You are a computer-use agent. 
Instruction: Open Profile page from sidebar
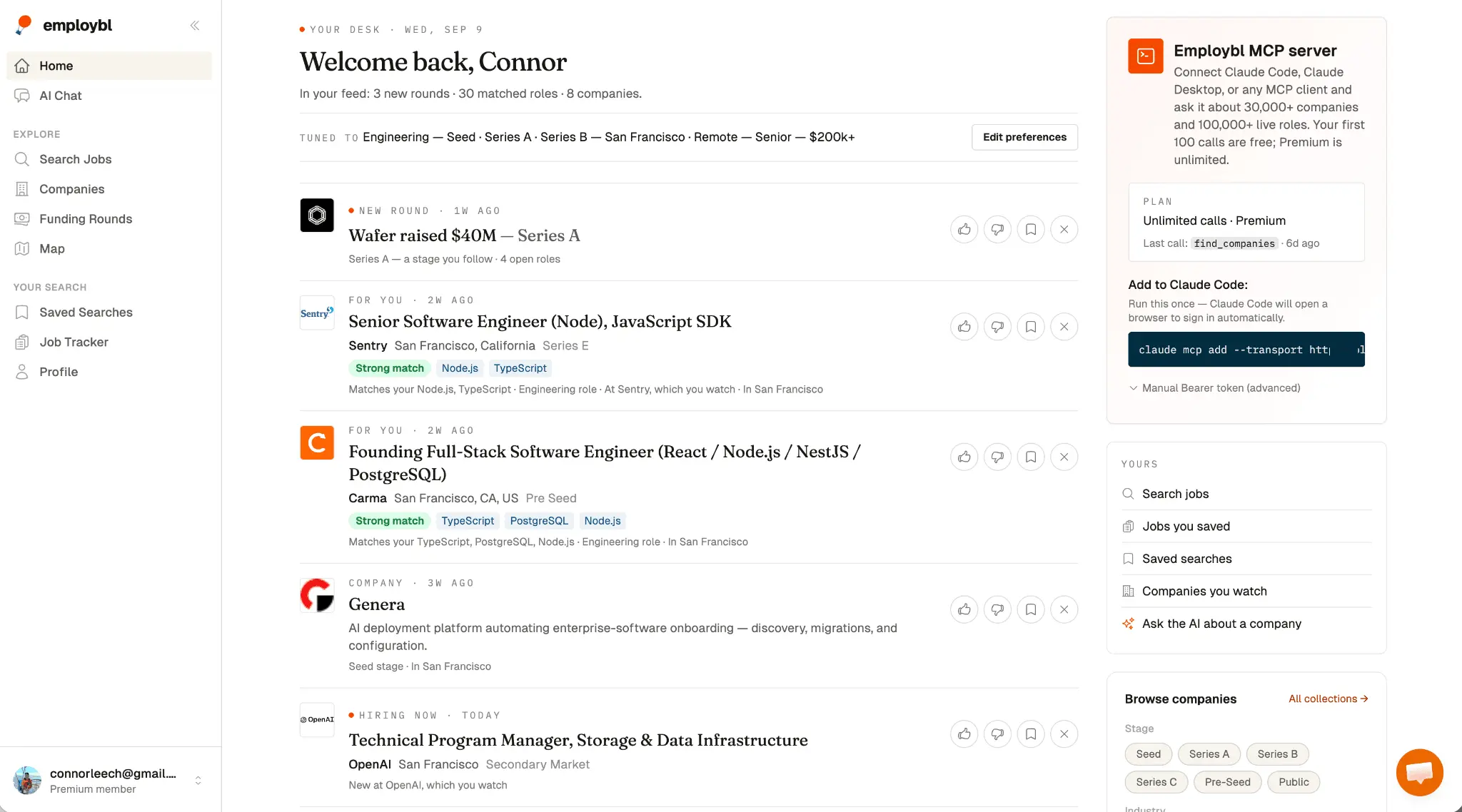109,372
